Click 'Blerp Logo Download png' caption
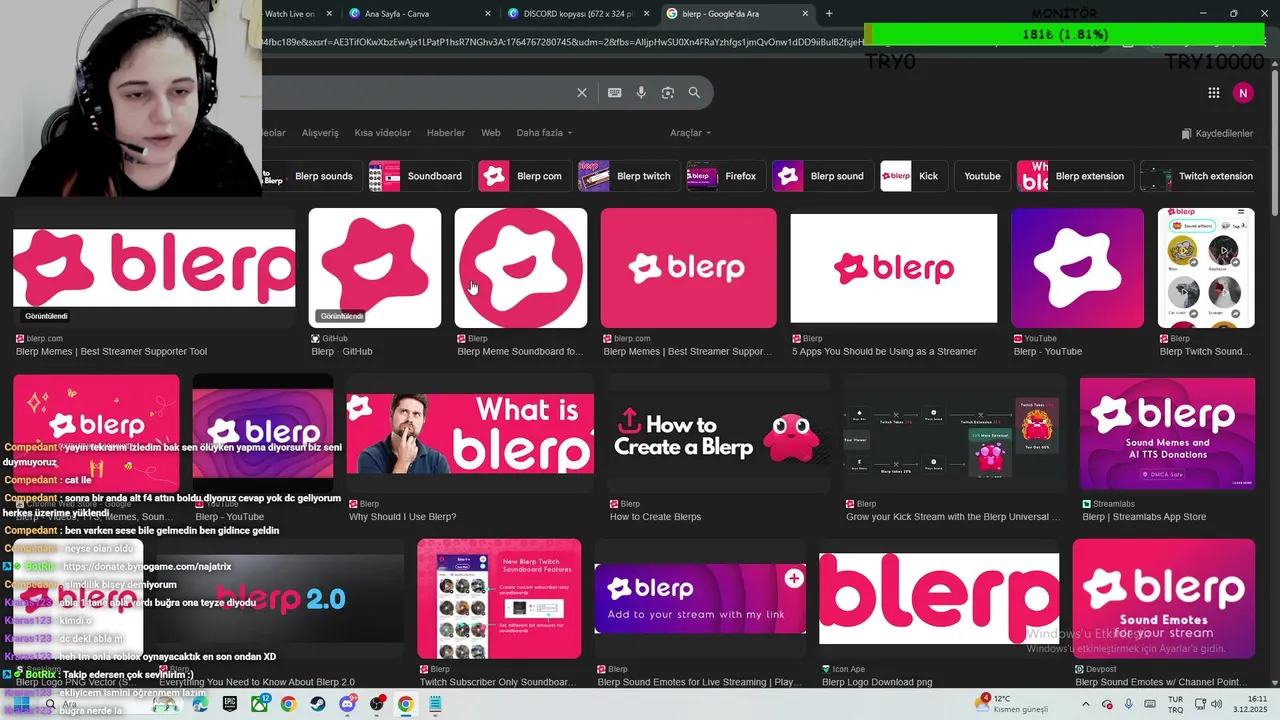1280x720 pixels. tap(877, 682)
